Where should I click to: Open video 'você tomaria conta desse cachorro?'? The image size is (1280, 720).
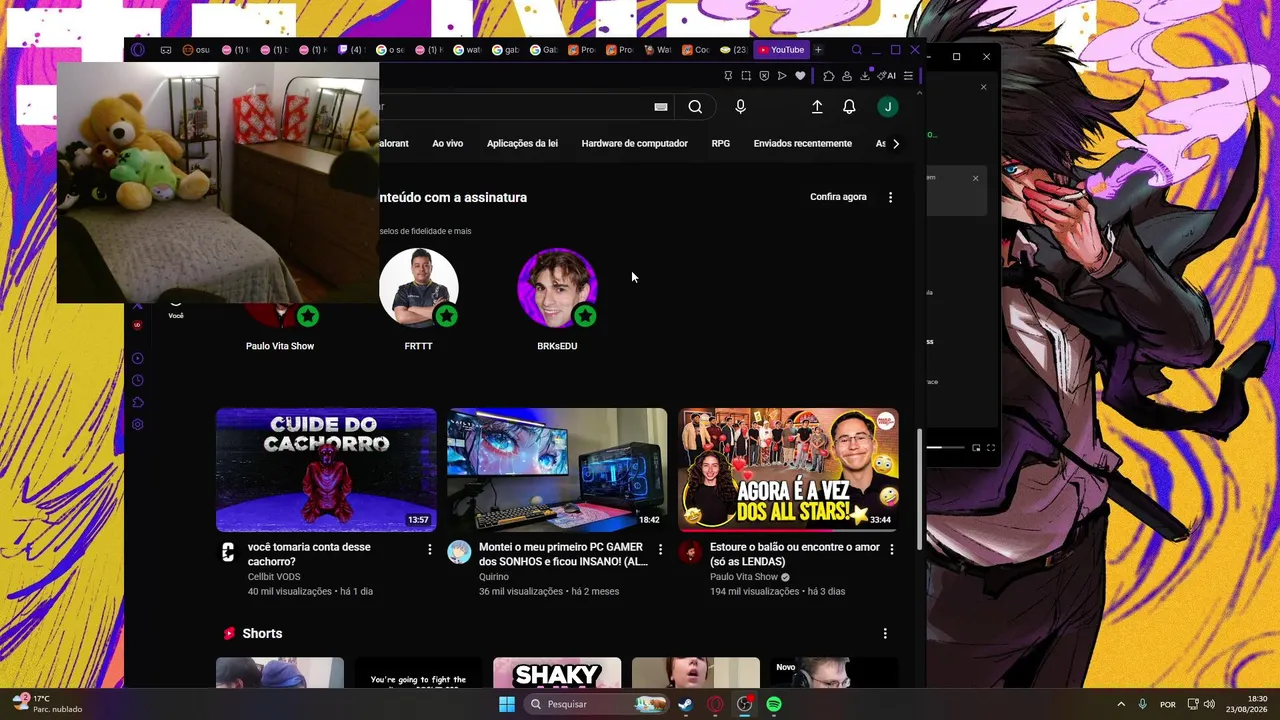[309, 554]
